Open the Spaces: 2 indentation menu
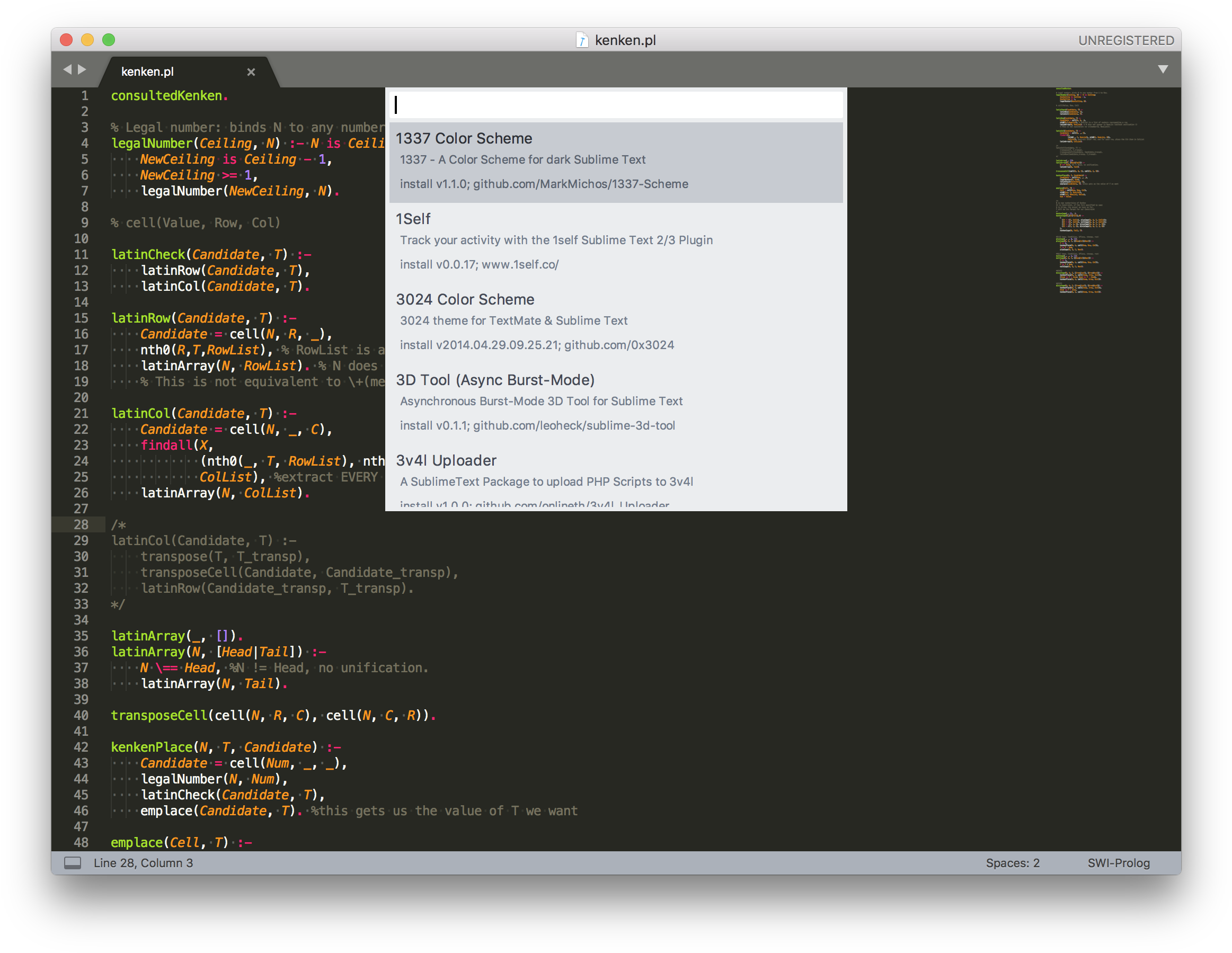 [x=1012, y=863]
